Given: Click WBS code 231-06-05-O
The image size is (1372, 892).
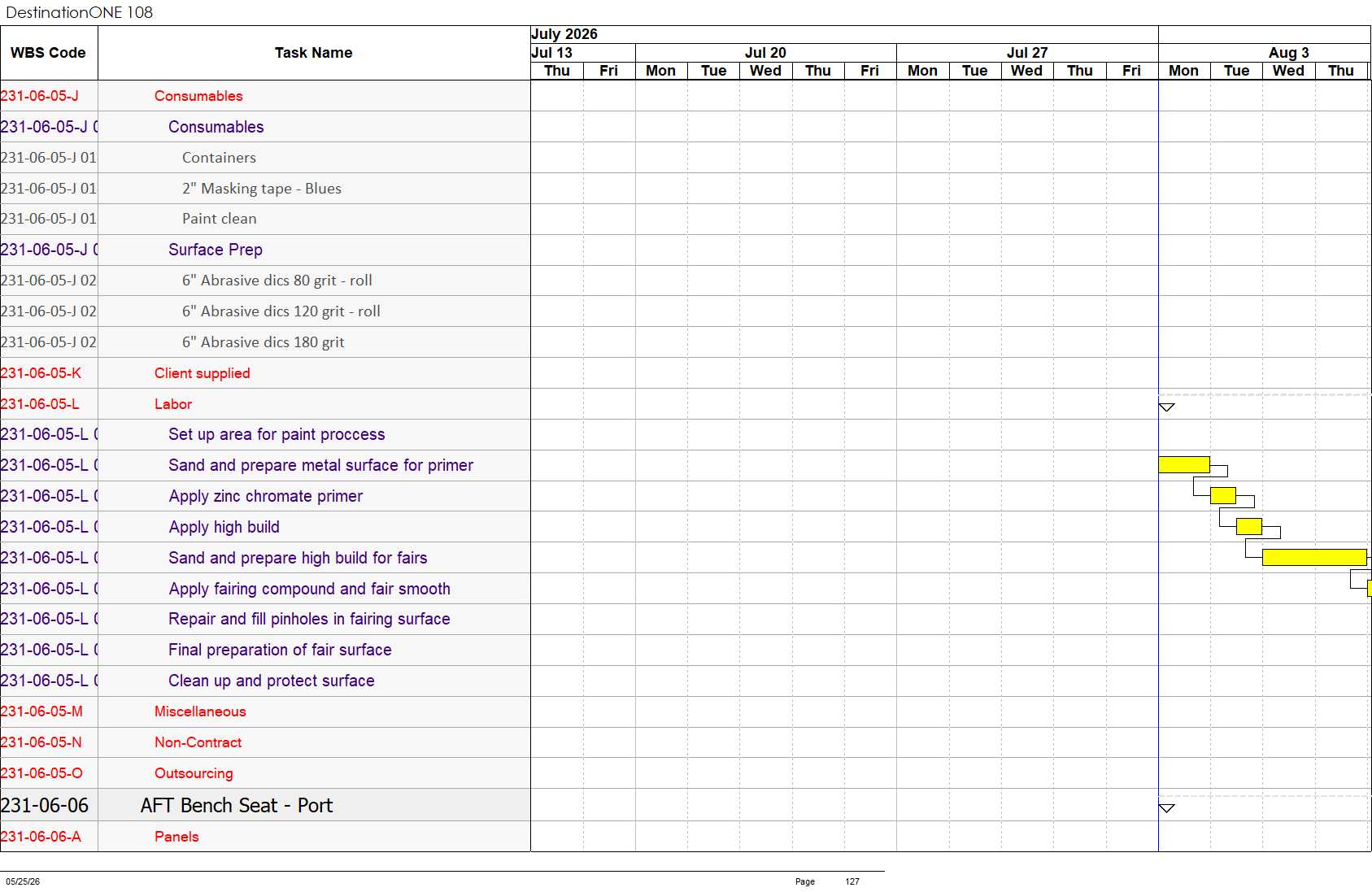Looking at the screenshot, I should (x=41, y=773).
